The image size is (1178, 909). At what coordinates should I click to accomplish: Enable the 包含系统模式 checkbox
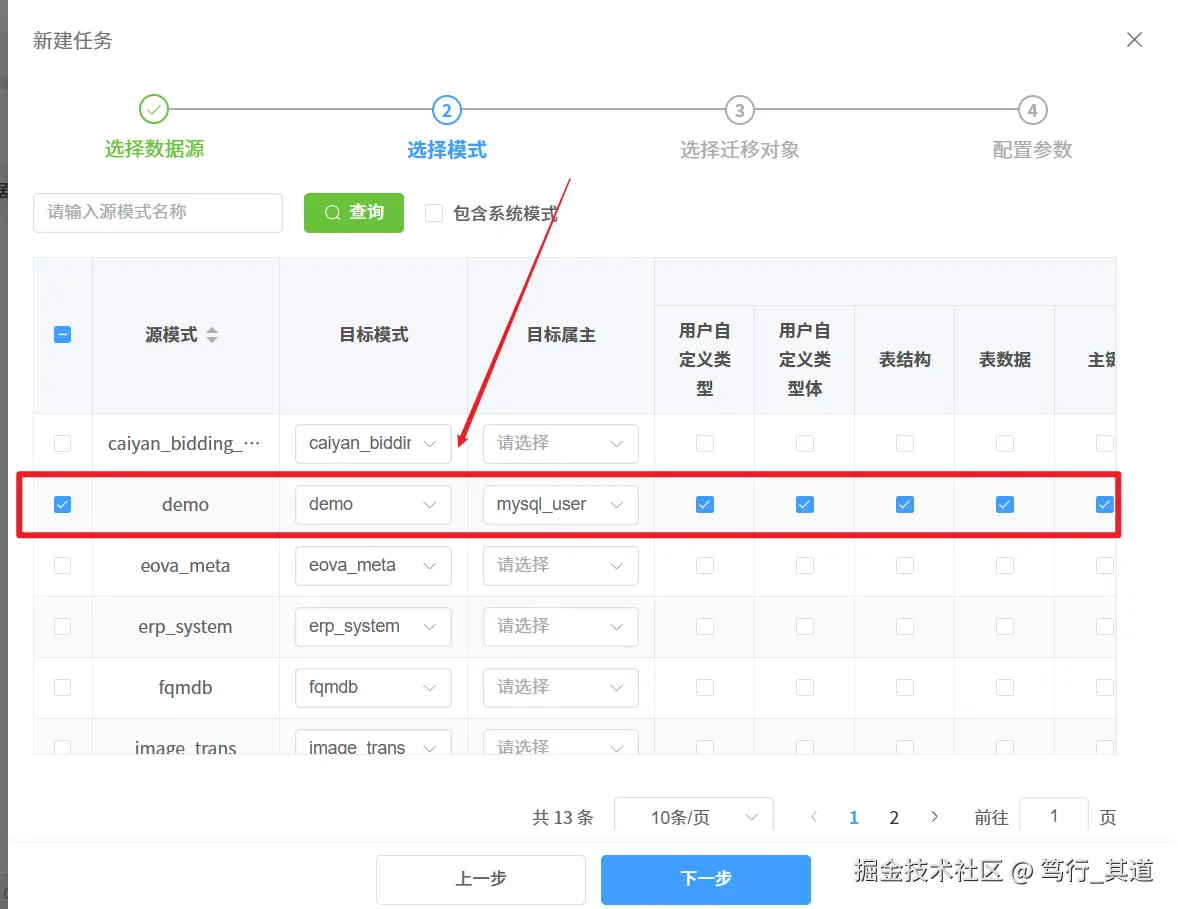click(x=435, y=212)
